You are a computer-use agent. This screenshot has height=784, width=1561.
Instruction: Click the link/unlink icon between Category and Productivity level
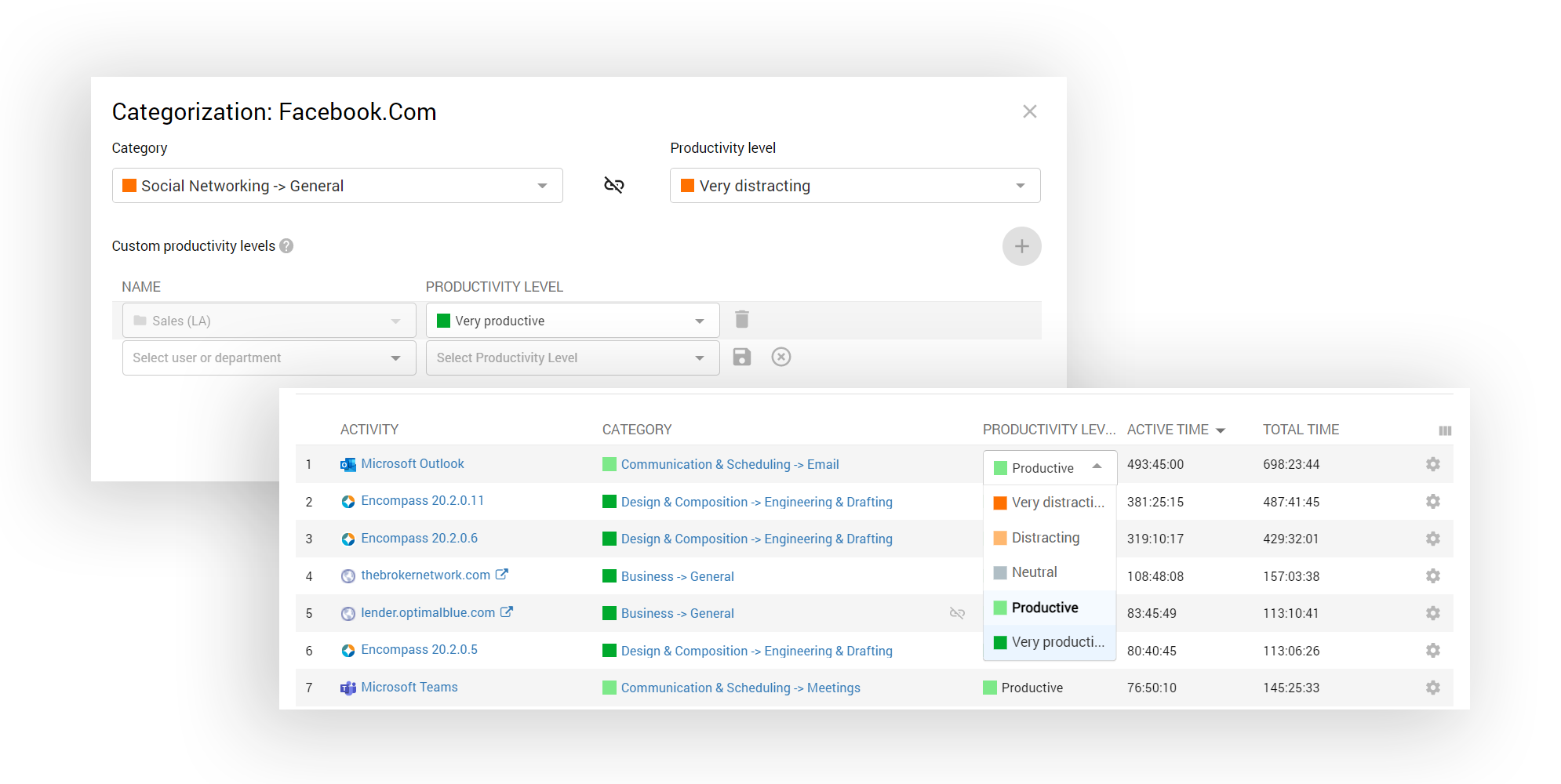613,185
